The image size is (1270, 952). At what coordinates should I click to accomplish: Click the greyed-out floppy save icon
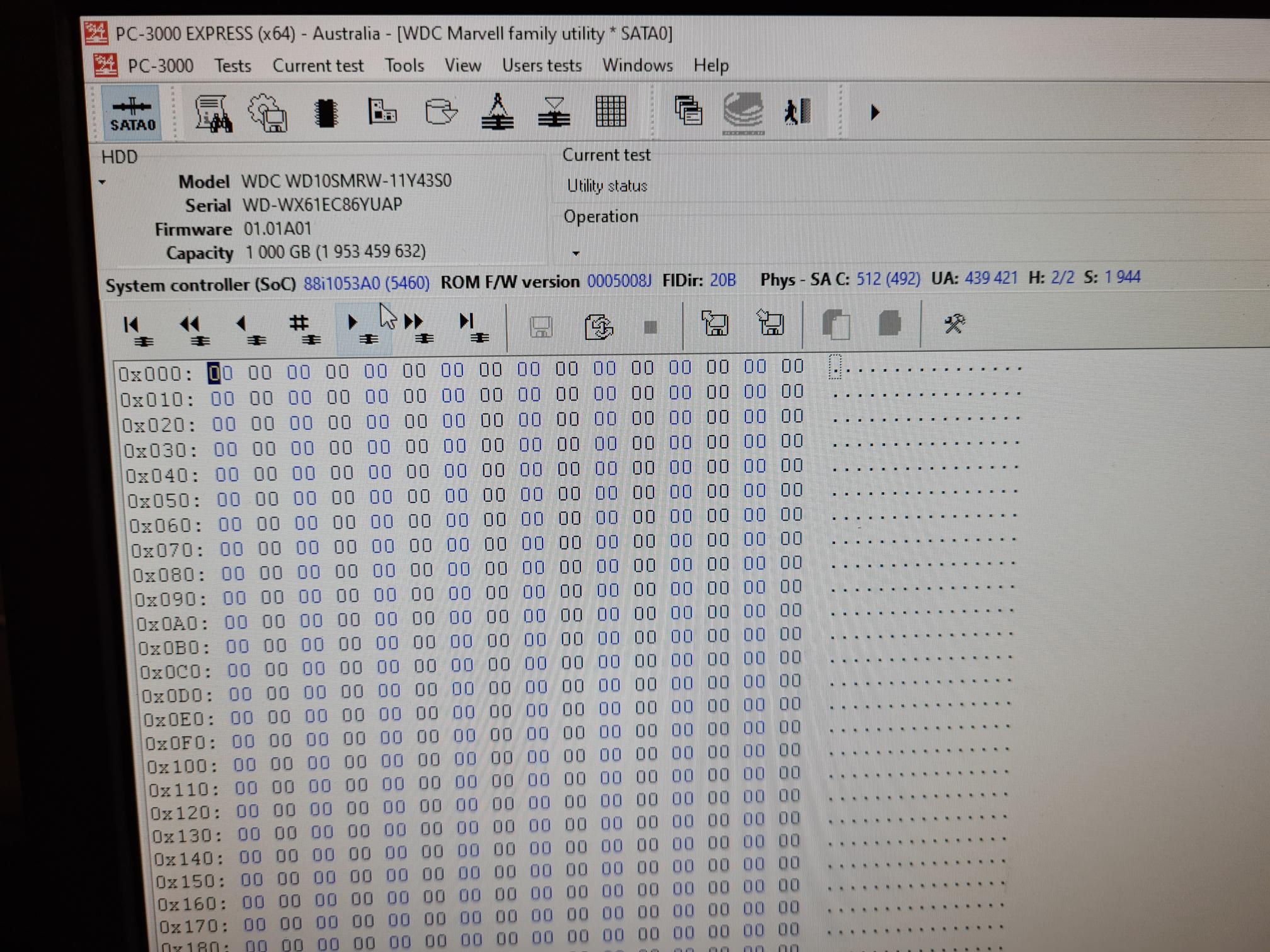tap(541, 327)
